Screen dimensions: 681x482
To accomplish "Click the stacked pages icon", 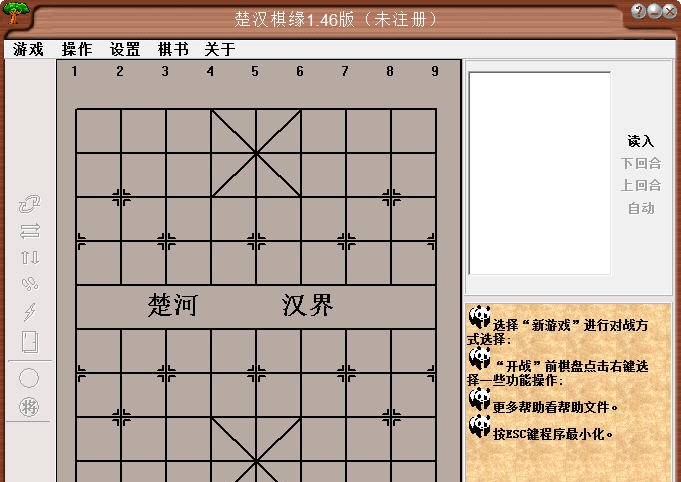I will [30, 343].
